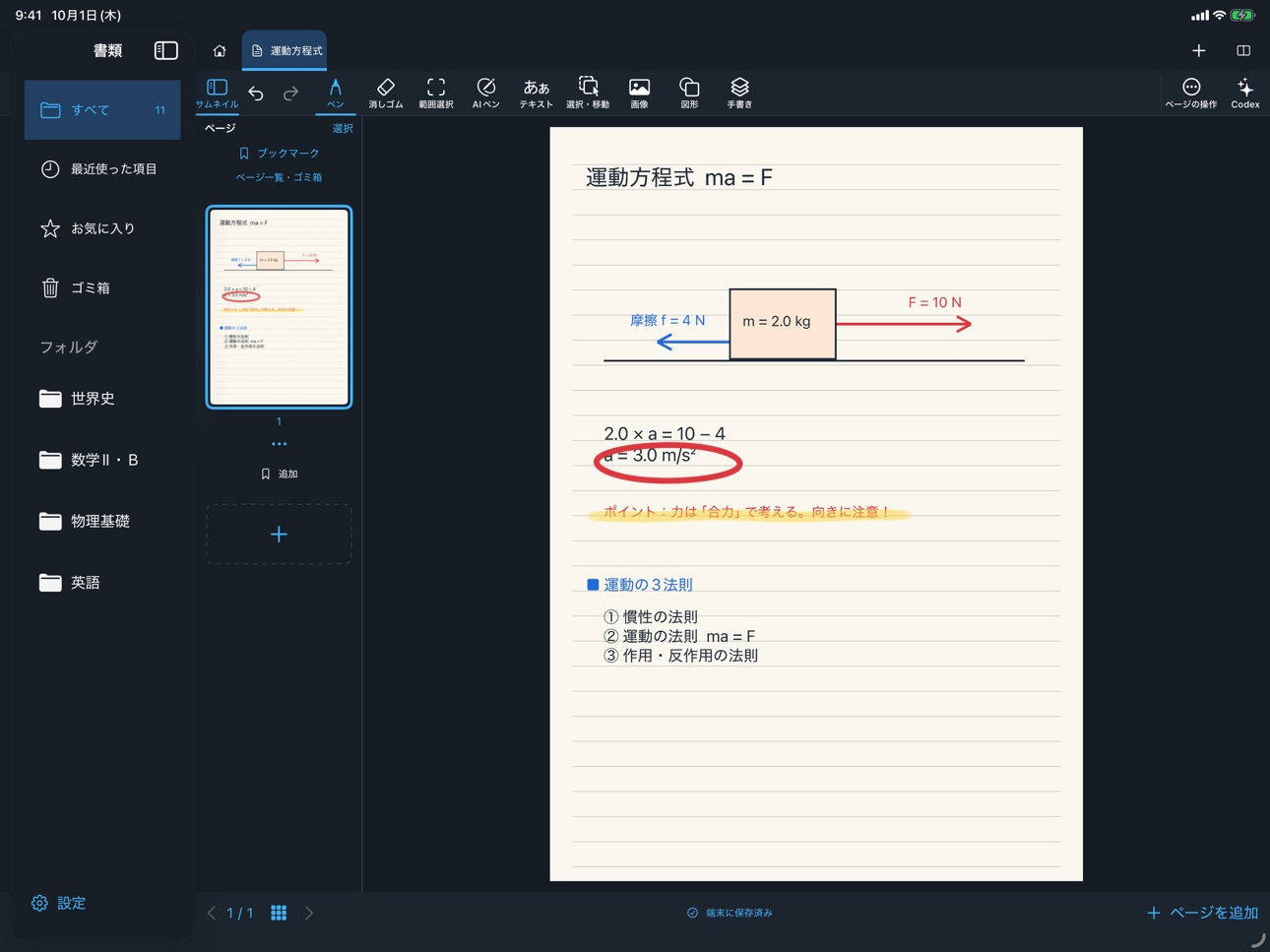Click the dashed plus box to add page
This screenshot has width=1270, height=952.
point(279,535)
